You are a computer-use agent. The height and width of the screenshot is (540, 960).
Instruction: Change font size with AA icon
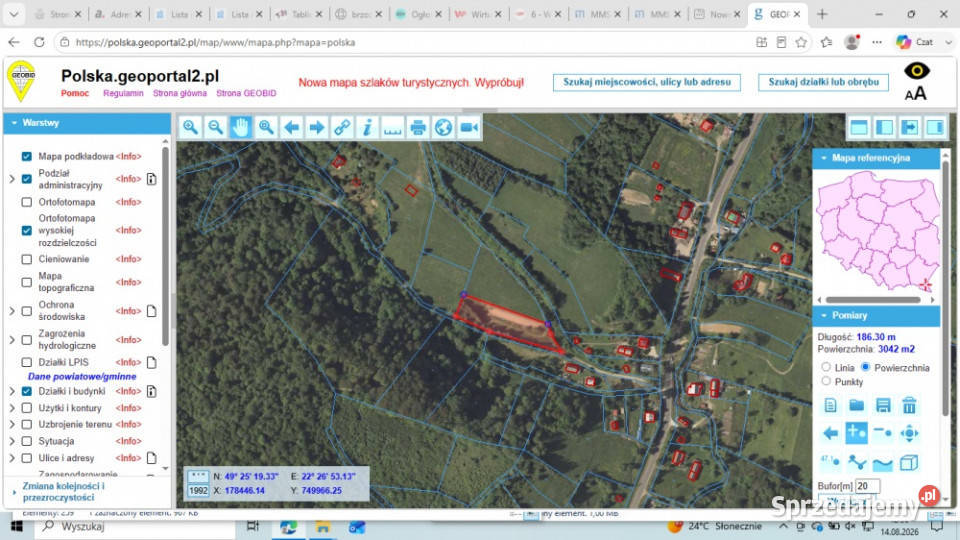[x=915, y=94]
